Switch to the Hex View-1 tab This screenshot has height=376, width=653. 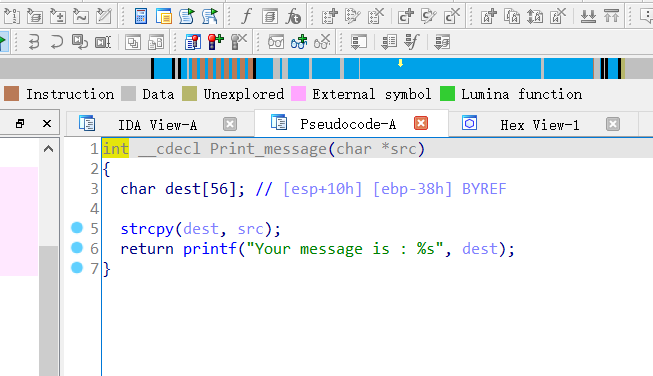click(540, 125)
